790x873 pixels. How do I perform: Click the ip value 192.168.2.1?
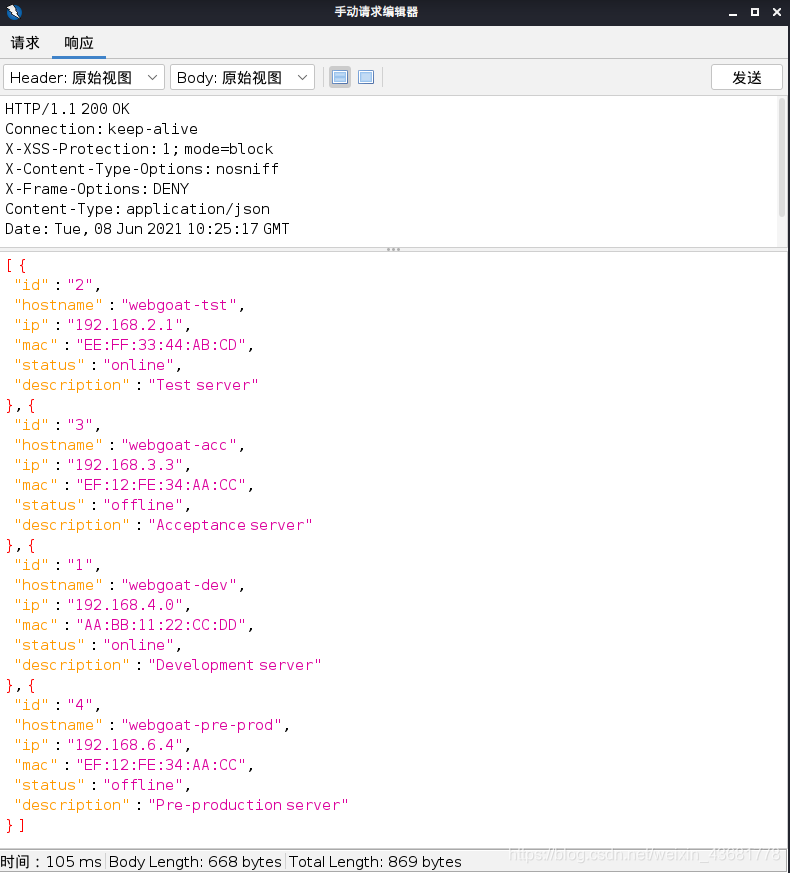pos(125,325)
